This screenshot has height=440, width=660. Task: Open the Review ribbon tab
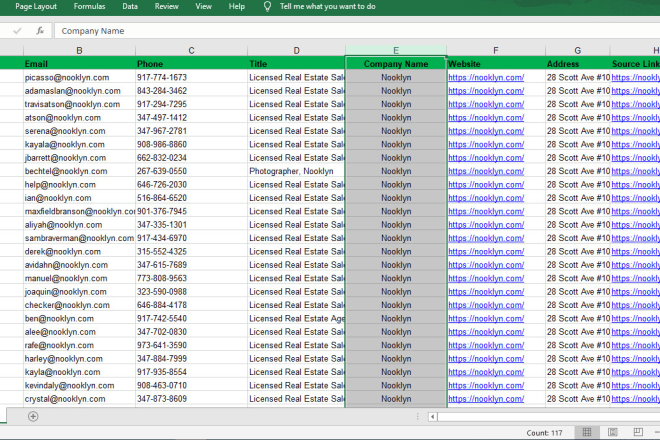pyautogui.click(x=166, y=6)
